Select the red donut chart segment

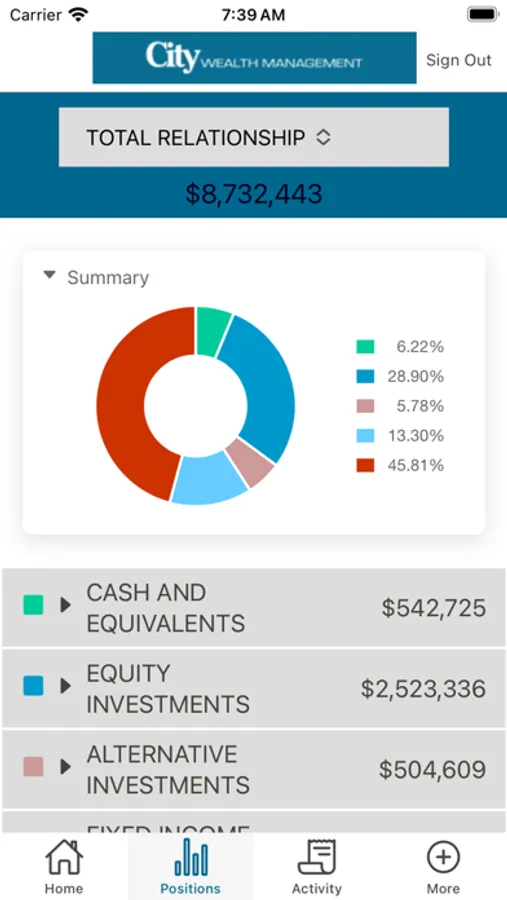click(123, 396)
